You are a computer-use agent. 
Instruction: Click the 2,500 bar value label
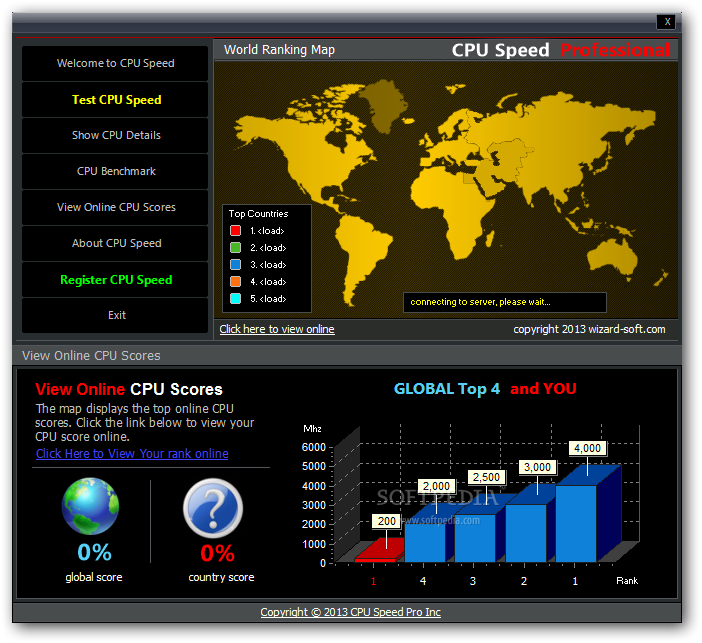coord(486,477)
